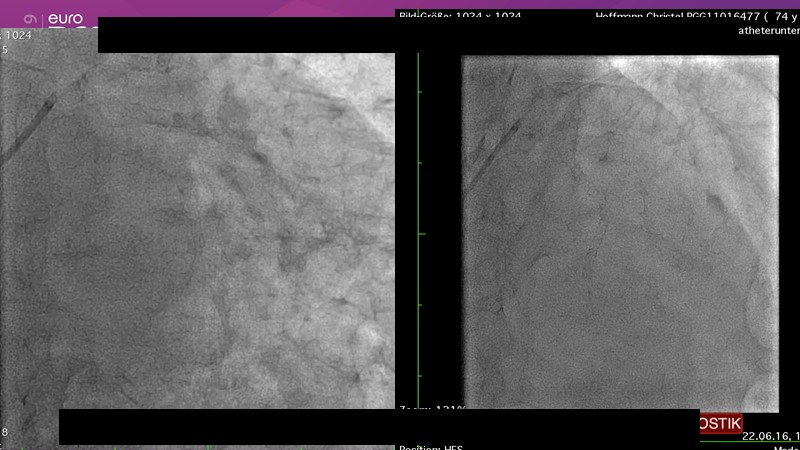Click the number 8 at bottom left

click(x=5, y=432)
